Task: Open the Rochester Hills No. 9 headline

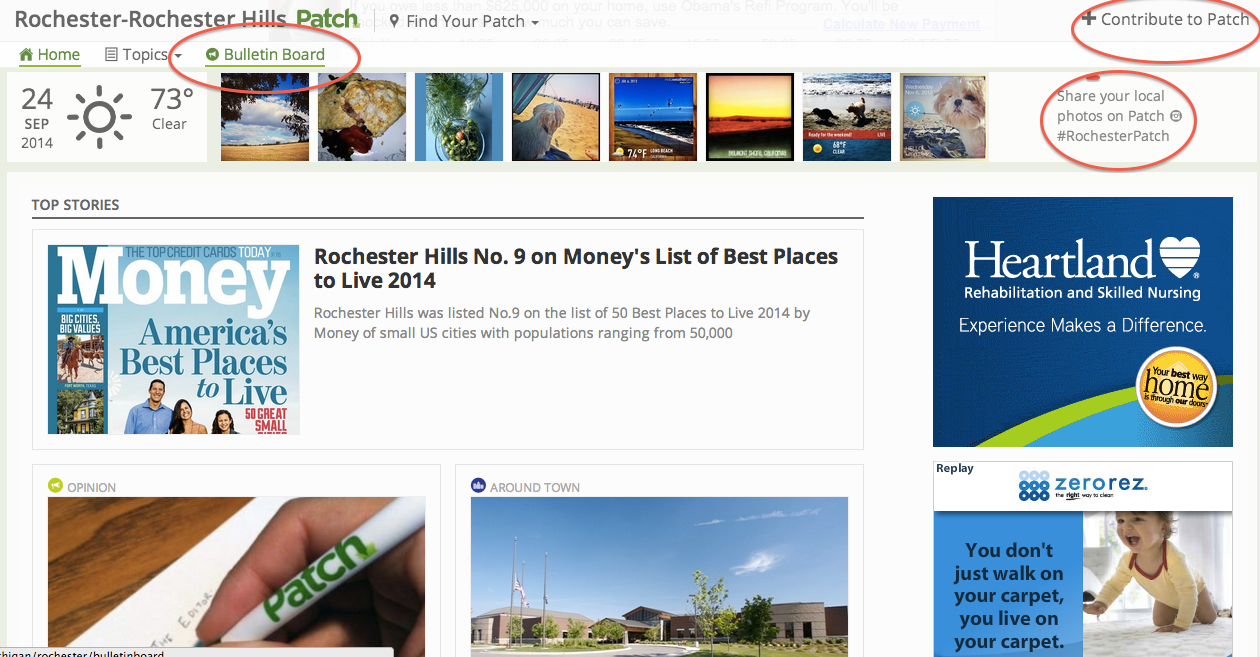Action: click(x=576, y=268)
